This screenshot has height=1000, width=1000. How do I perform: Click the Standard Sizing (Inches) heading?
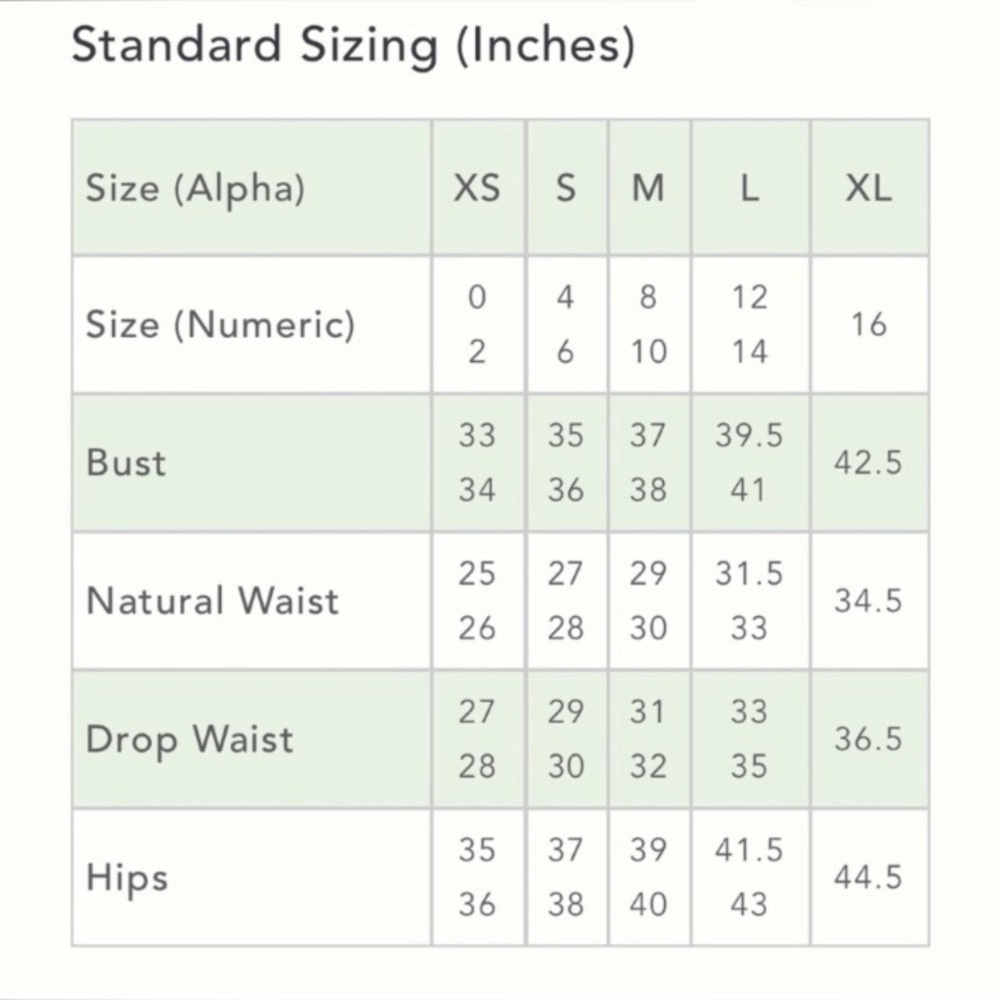point(353,47)
